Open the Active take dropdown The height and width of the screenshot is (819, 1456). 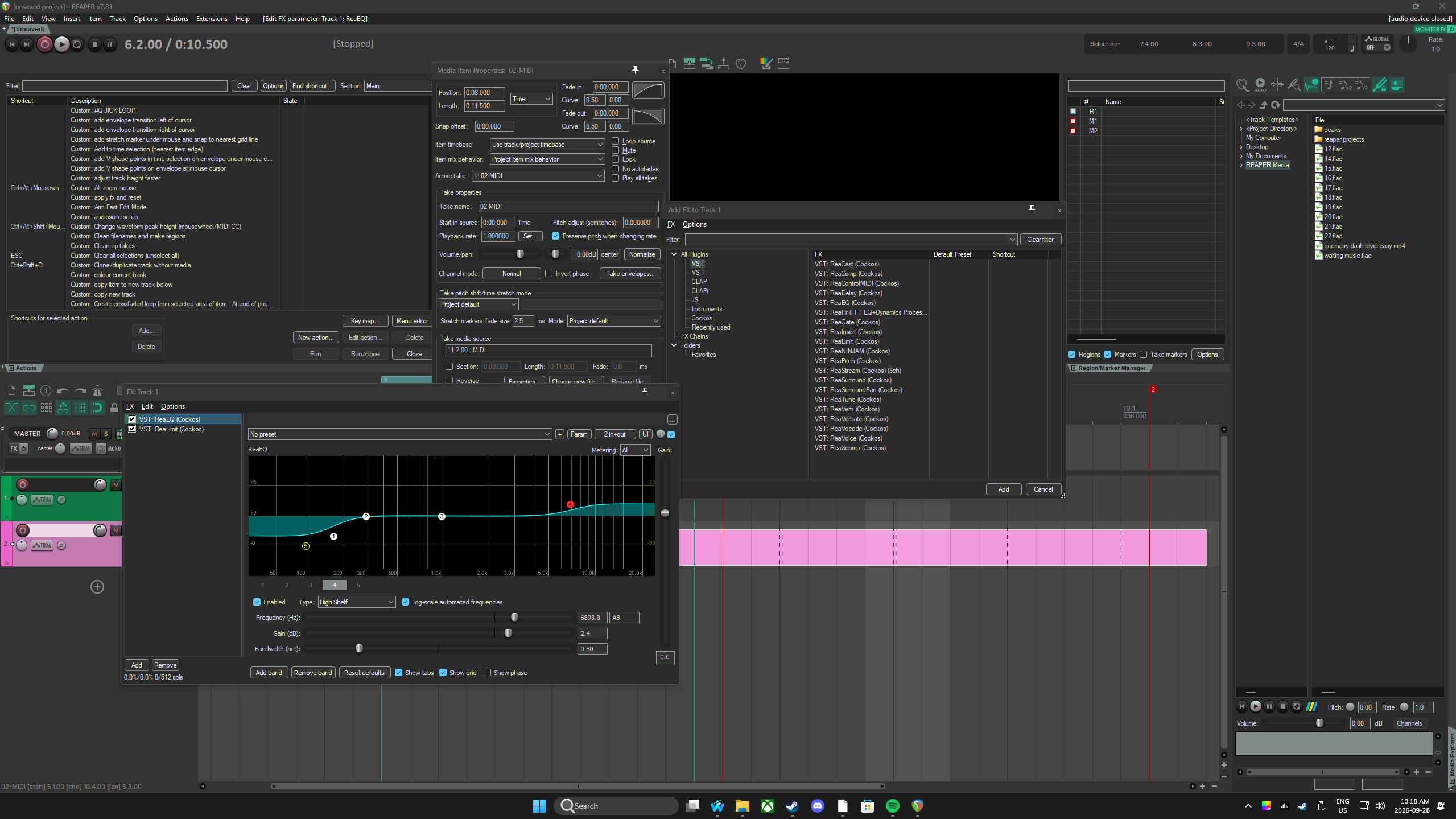[538, 176]
